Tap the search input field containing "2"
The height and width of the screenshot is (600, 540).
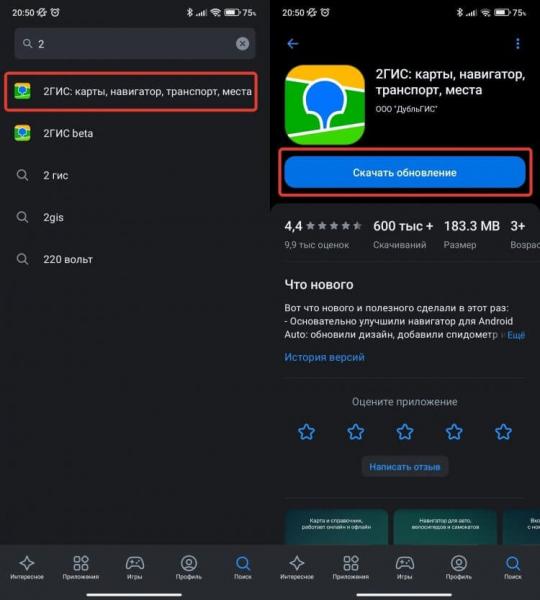pos(135,44)
